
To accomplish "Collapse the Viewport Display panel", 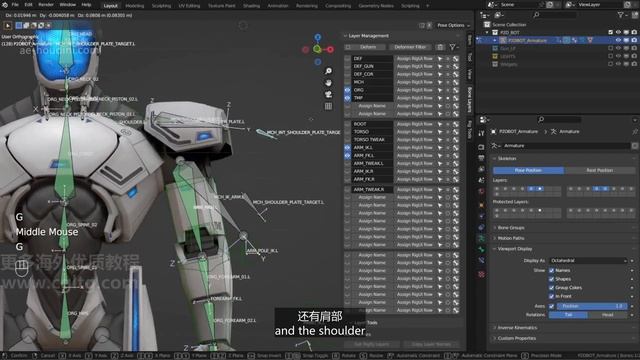I will point(495,249).
